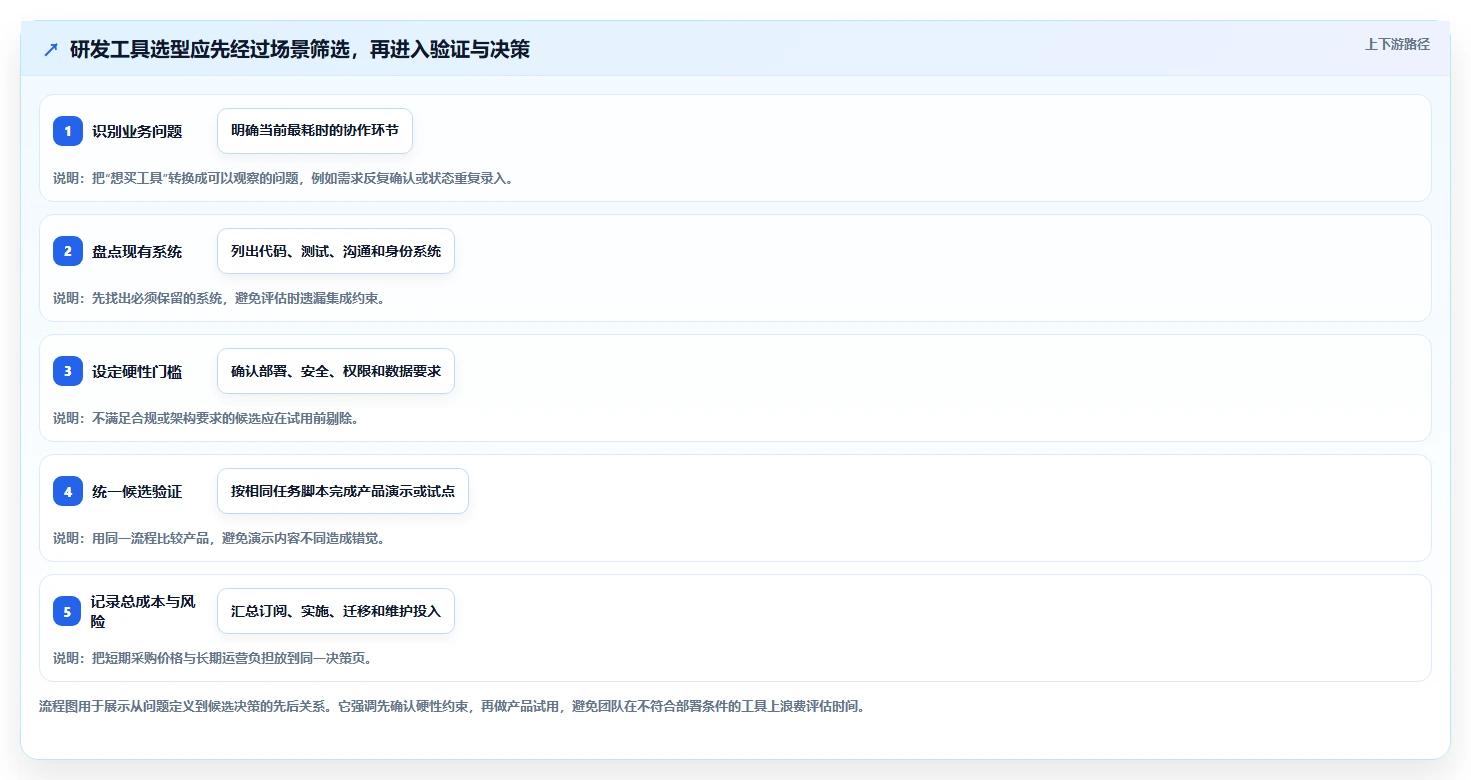Screen dimensions: 1471x780
Task: Click the step title 识别业务问题
Action: (137, 131)
